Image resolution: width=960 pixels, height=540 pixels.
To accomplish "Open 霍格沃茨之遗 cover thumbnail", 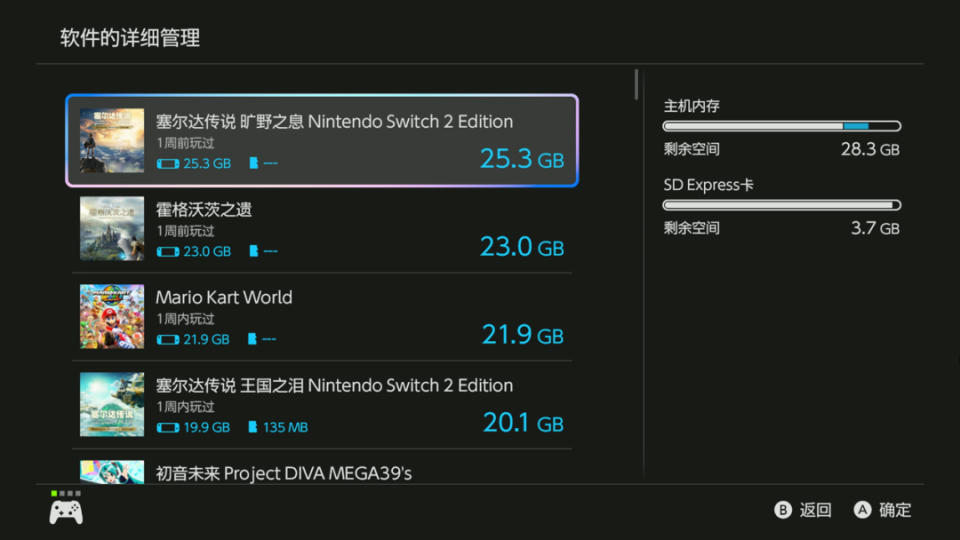I will [112, 228].
